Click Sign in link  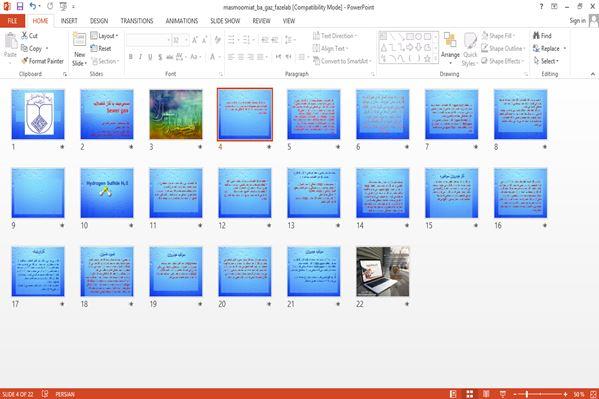pos(577,21)
